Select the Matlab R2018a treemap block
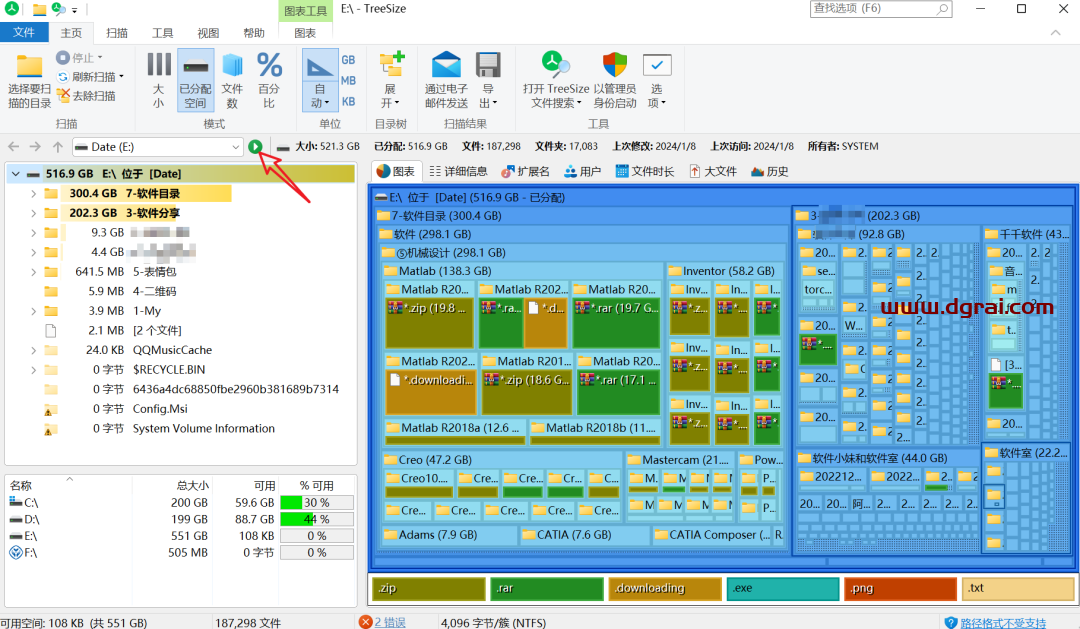Screen dimensions: 1080x629 (x=455, y=431)
